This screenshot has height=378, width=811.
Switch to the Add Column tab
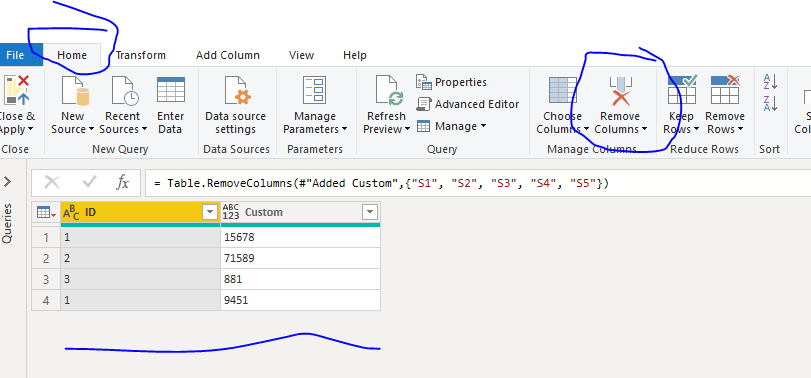click(x=228, y=55)
